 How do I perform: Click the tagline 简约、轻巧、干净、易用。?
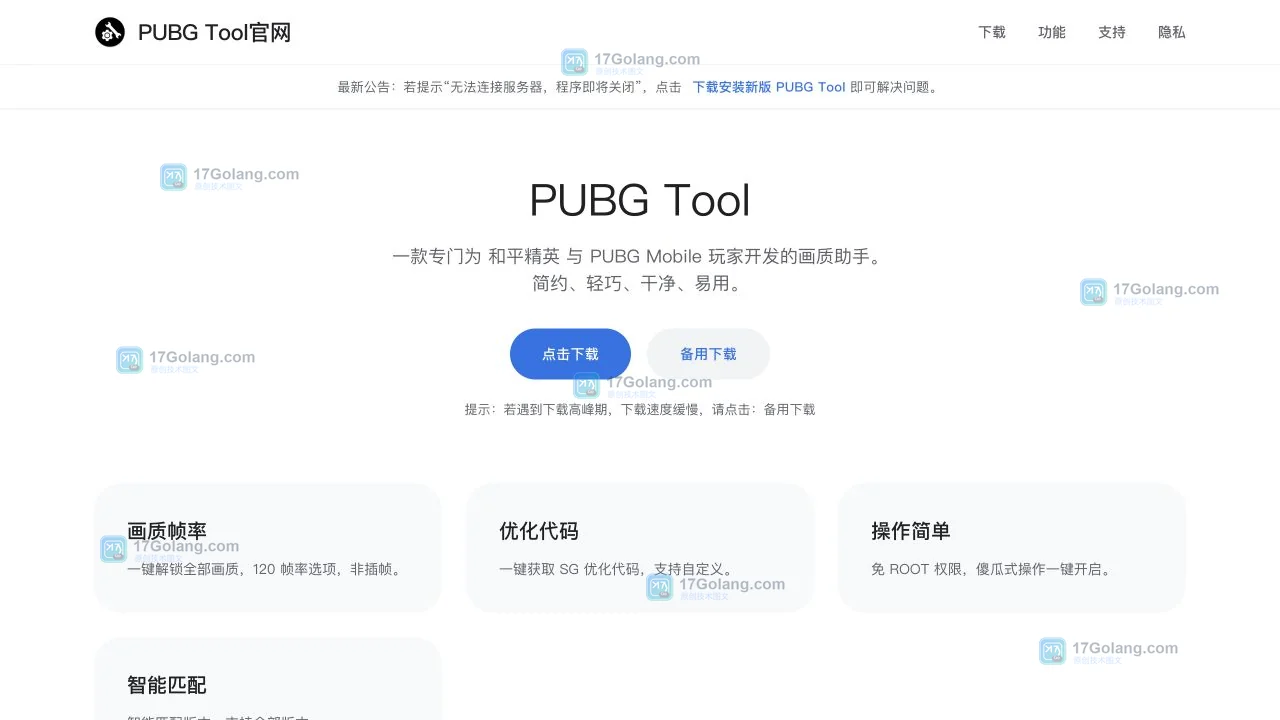click(640, 283)
